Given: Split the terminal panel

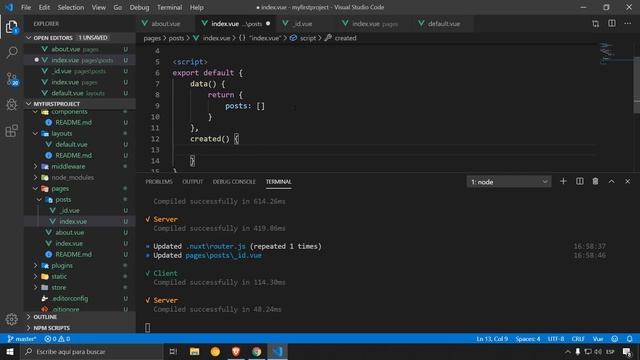Looking at the screenshot, I should pyautogui.click(x=579, y=181).
